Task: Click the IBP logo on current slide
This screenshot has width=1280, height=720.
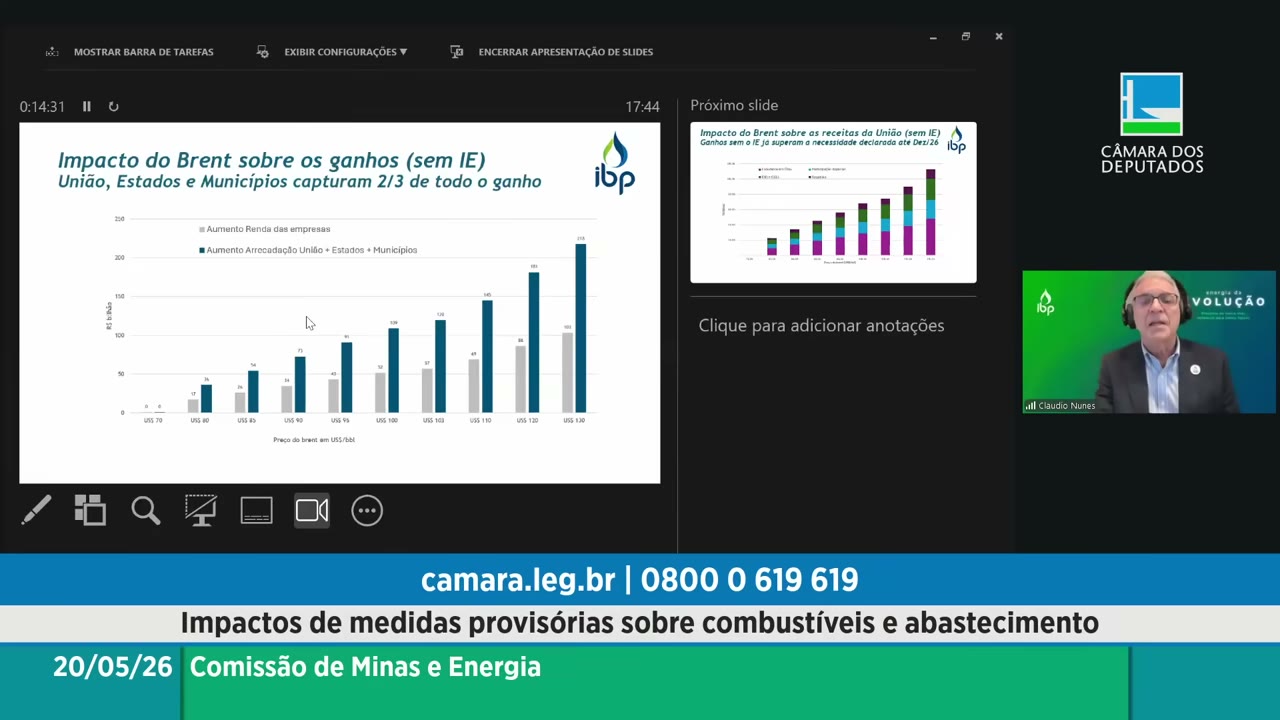Action: (x=614, y=163)
